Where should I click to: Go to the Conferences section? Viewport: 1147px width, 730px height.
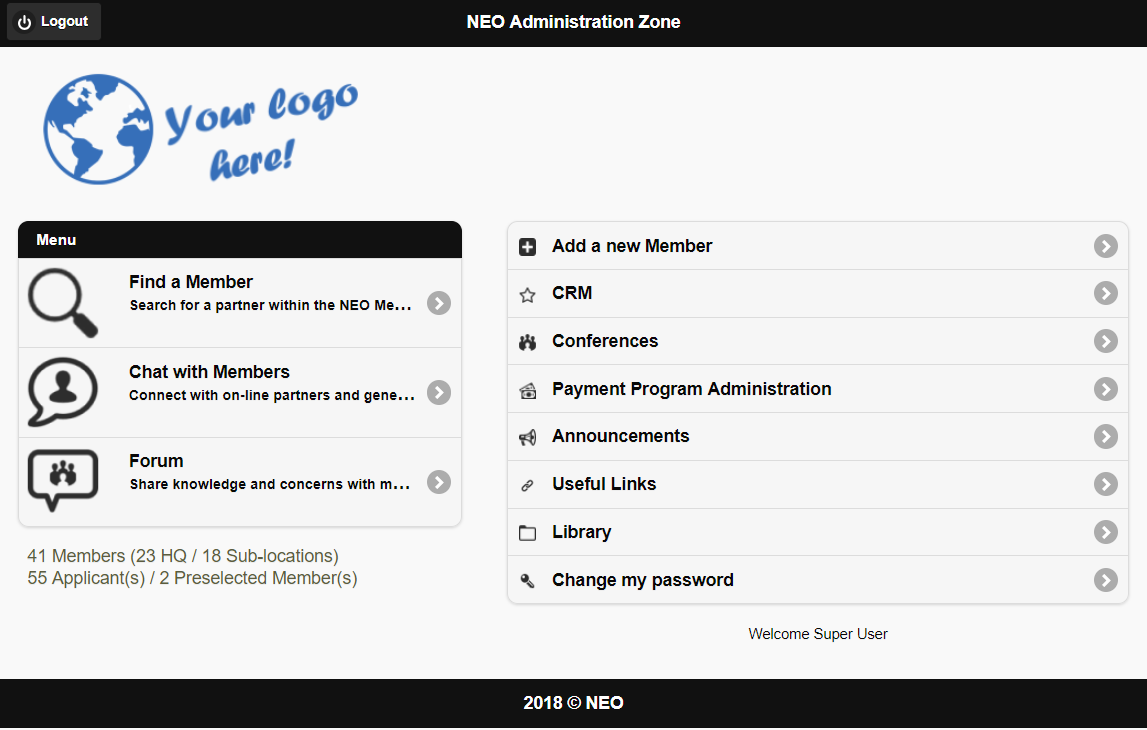(x=818, y=341)
